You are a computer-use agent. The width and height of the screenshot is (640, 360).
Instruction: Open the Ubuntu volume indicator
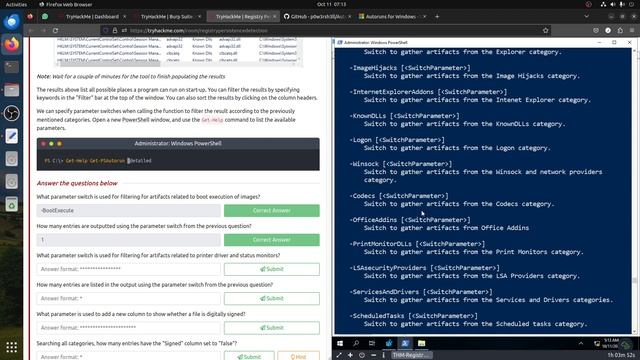[613, 4]
